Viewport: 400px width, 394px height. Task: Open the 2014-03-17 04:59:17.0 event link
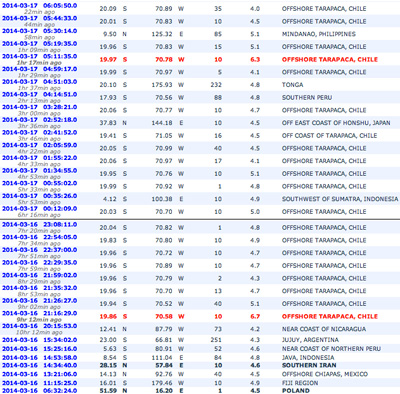point(40,69)
